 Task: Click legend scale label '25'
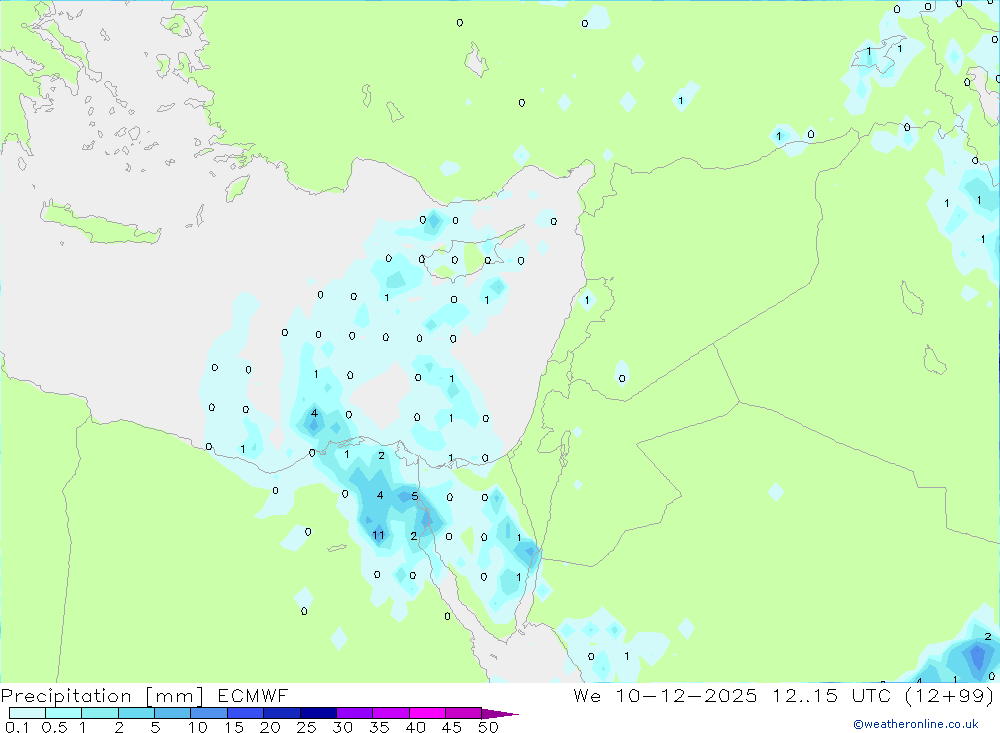tap(307, 727)
